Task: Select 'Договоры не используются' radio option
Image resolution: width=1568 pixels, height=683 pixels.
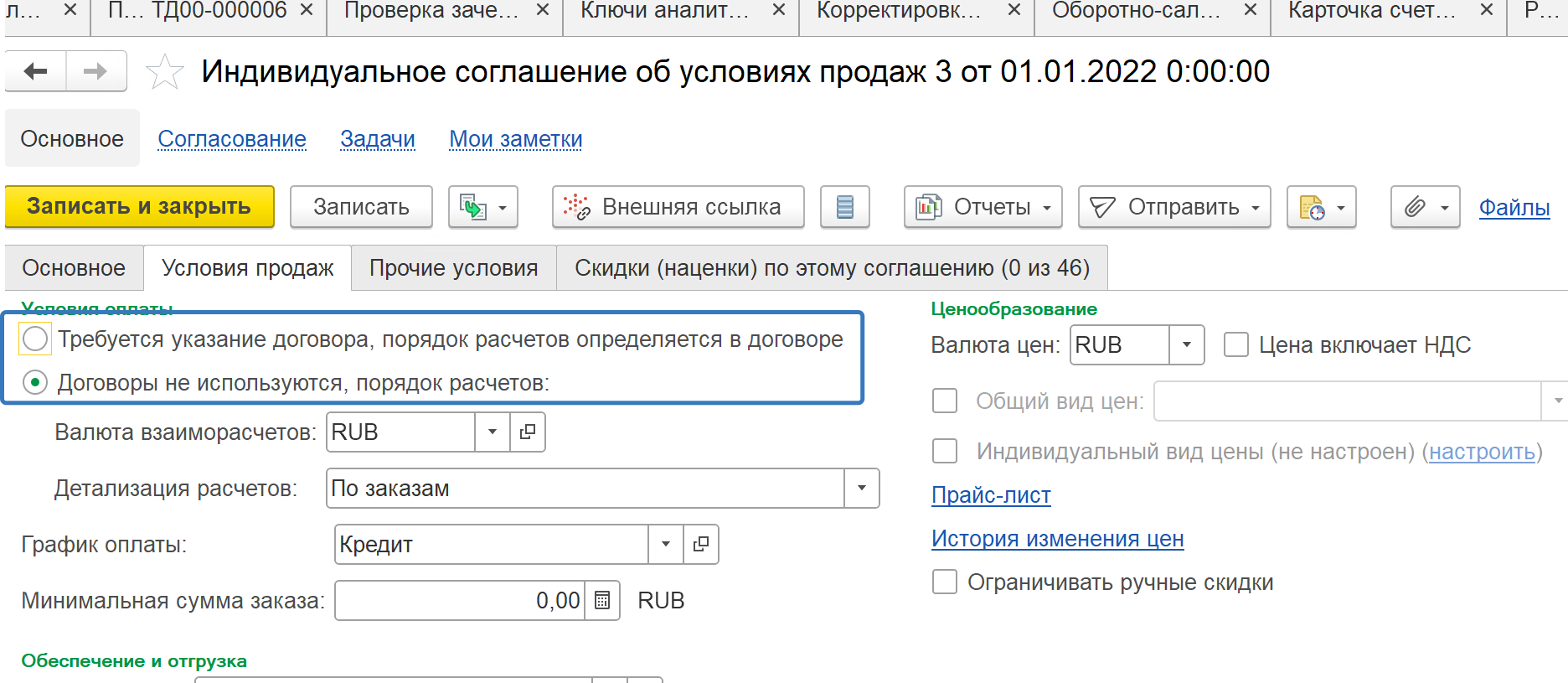Action: (35, 383)
